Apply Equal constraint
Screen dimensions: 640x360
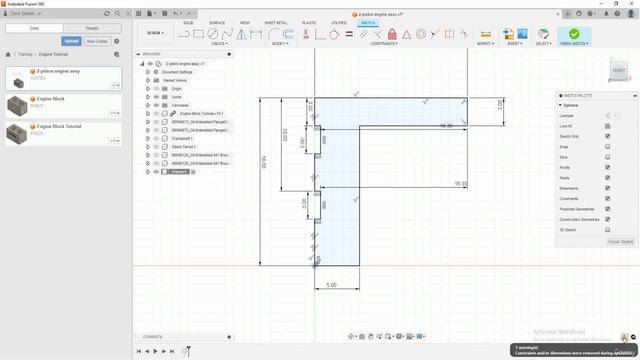[349, 34]
